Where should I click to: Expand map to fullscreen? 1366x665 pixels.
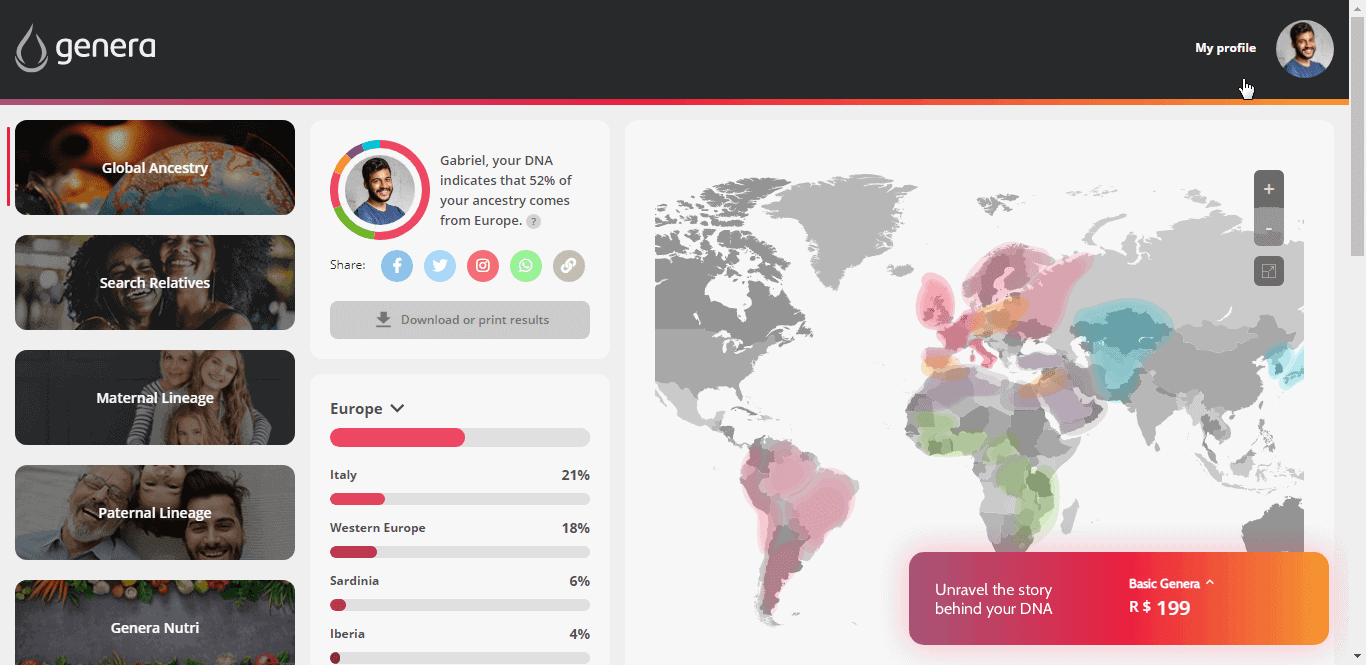click(1269, 271)
